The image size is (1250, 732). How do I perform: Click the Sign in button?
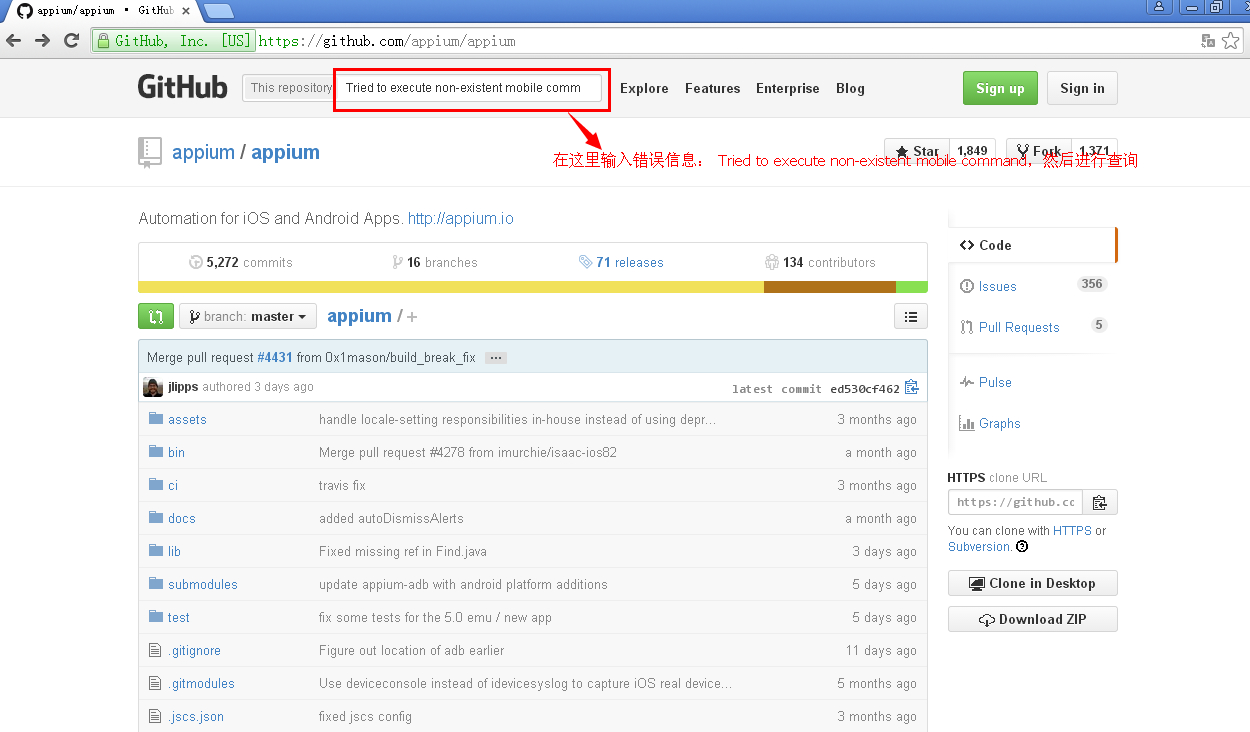[1082, 88]
